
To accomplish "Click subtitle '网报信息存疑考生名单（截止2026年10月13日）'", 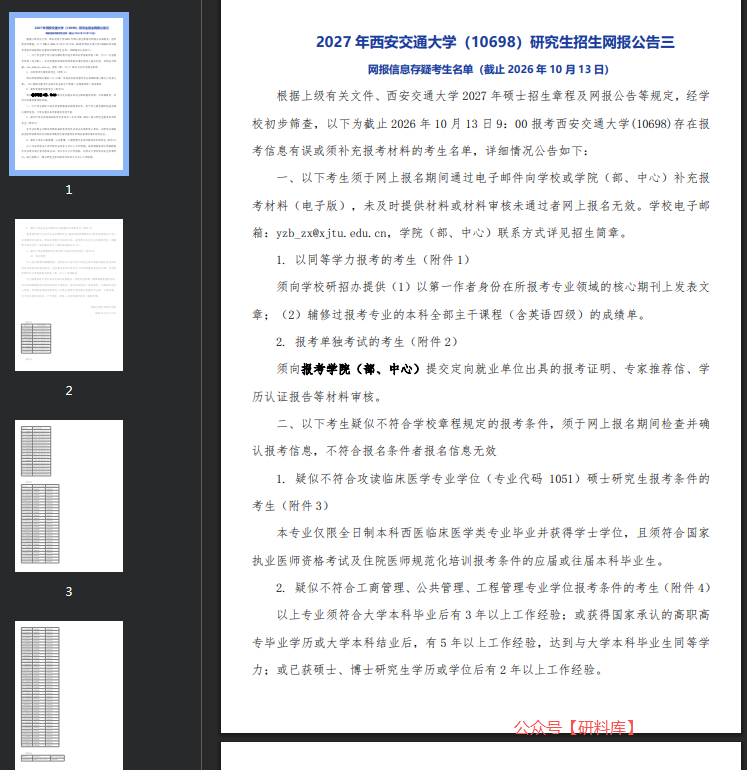I will click(x=488, y=69).
